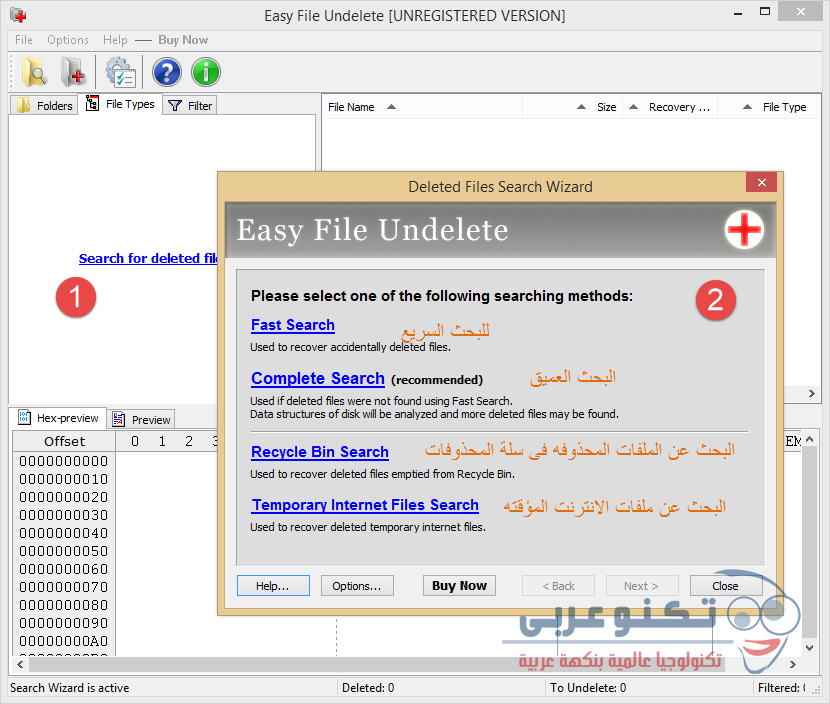Viewport: 830px width, 704px height.
Task: Click hex view scroll down arrow
Action: point(809,647)
